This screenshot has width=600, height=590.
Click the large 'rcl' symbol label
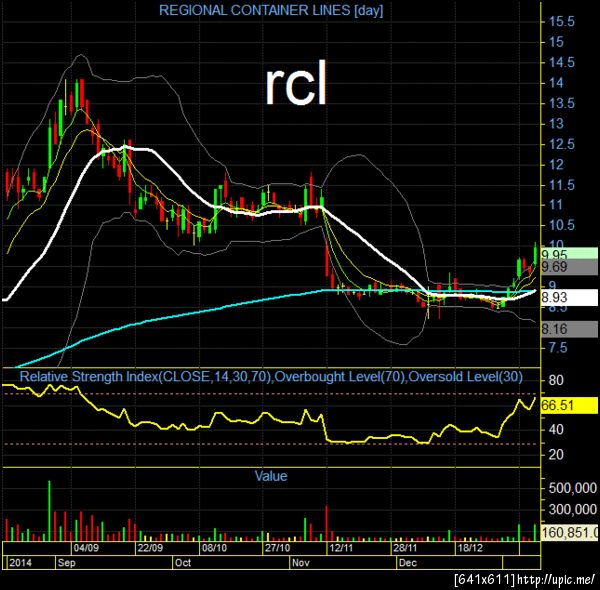[x=296, y=83]
